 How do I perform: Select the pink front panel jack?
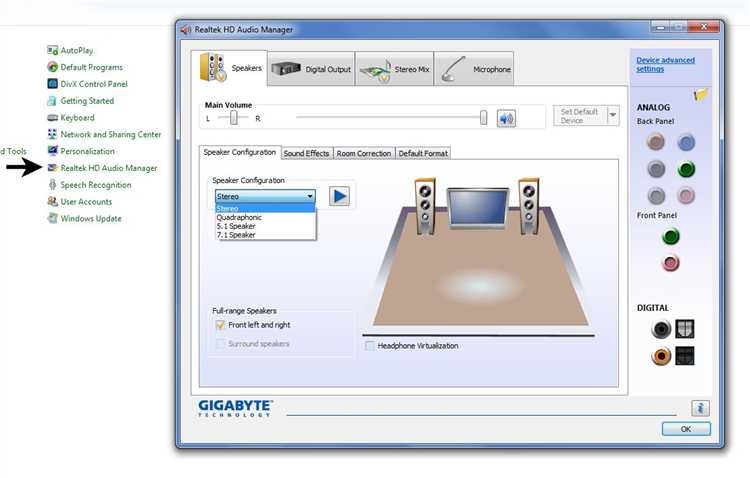point(671,263)
